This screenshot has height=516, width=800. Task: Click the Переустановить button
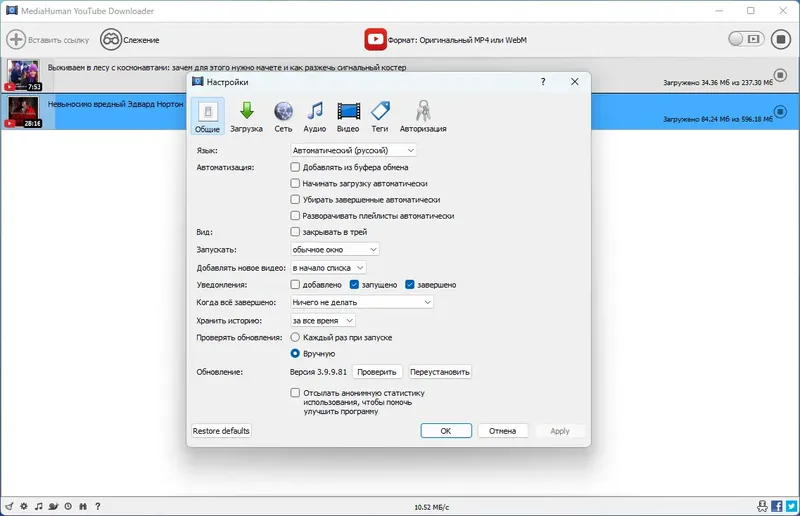tap(440, 372)
